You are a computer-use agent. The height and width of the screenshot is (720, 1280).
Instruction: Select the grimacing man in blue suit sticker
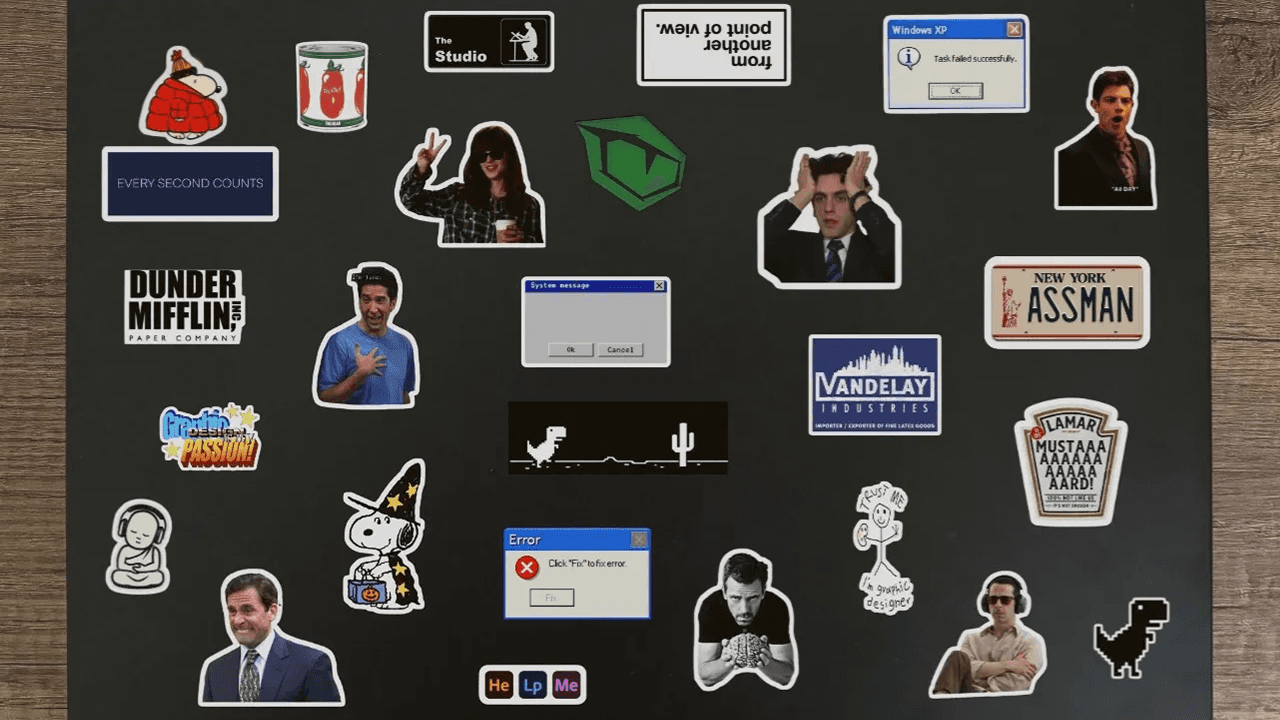pyautogui.click(x=270, y=640)
